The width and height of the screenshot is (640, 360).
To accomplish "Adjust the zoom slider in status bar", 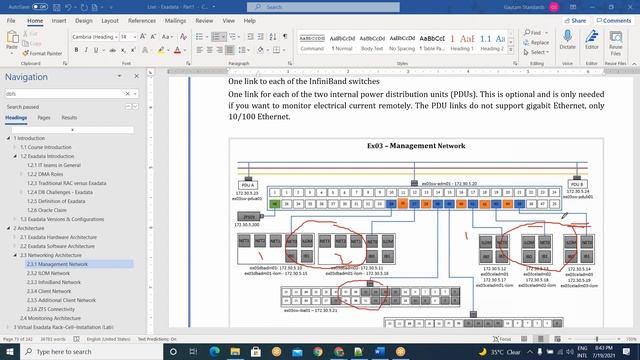I will point(597,339).
